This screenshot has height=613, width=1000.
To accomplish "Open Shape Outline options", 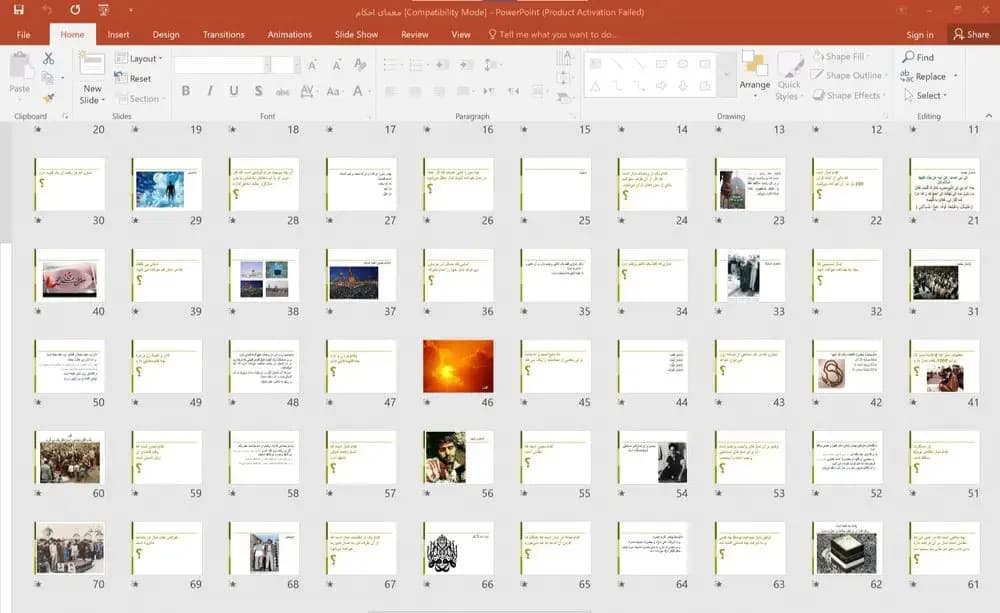I will click(847, 75).
